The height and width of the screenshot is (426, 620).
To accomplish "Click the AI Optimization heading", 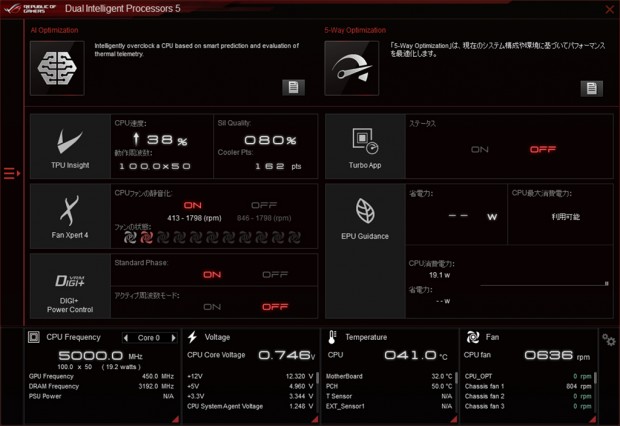I will tap(55, 30).
